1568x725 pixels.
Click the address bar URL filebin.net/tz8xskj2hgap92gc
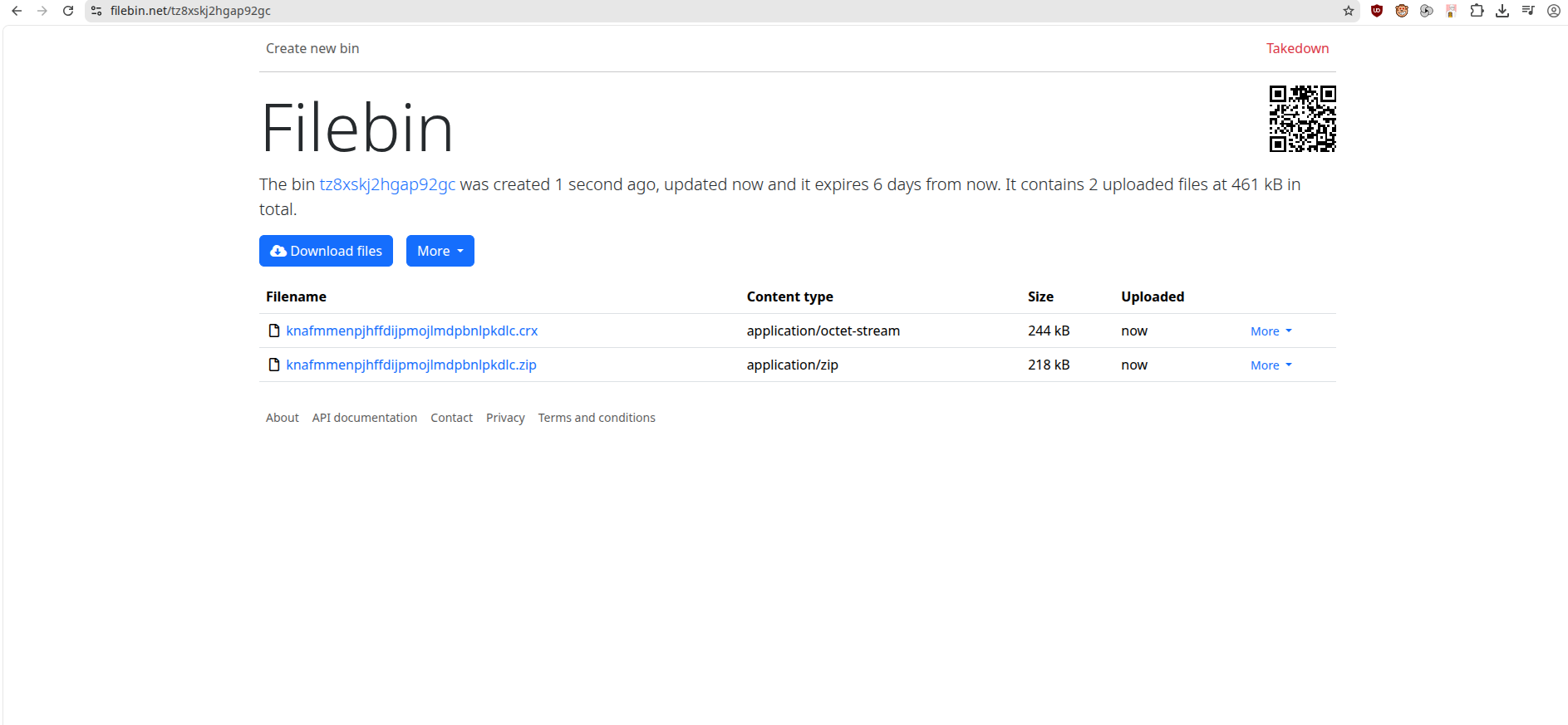[190, 11]
